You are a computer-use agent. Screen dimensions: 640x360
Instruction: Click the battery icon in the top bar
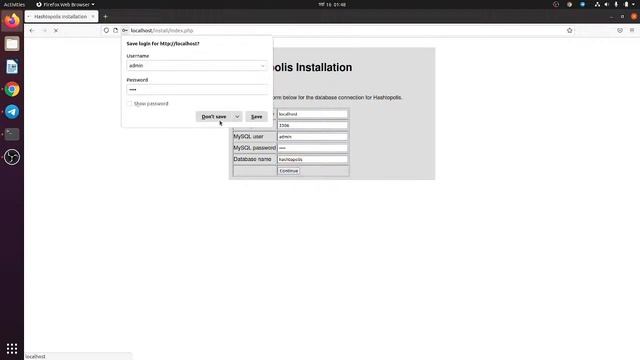point(626,4)
